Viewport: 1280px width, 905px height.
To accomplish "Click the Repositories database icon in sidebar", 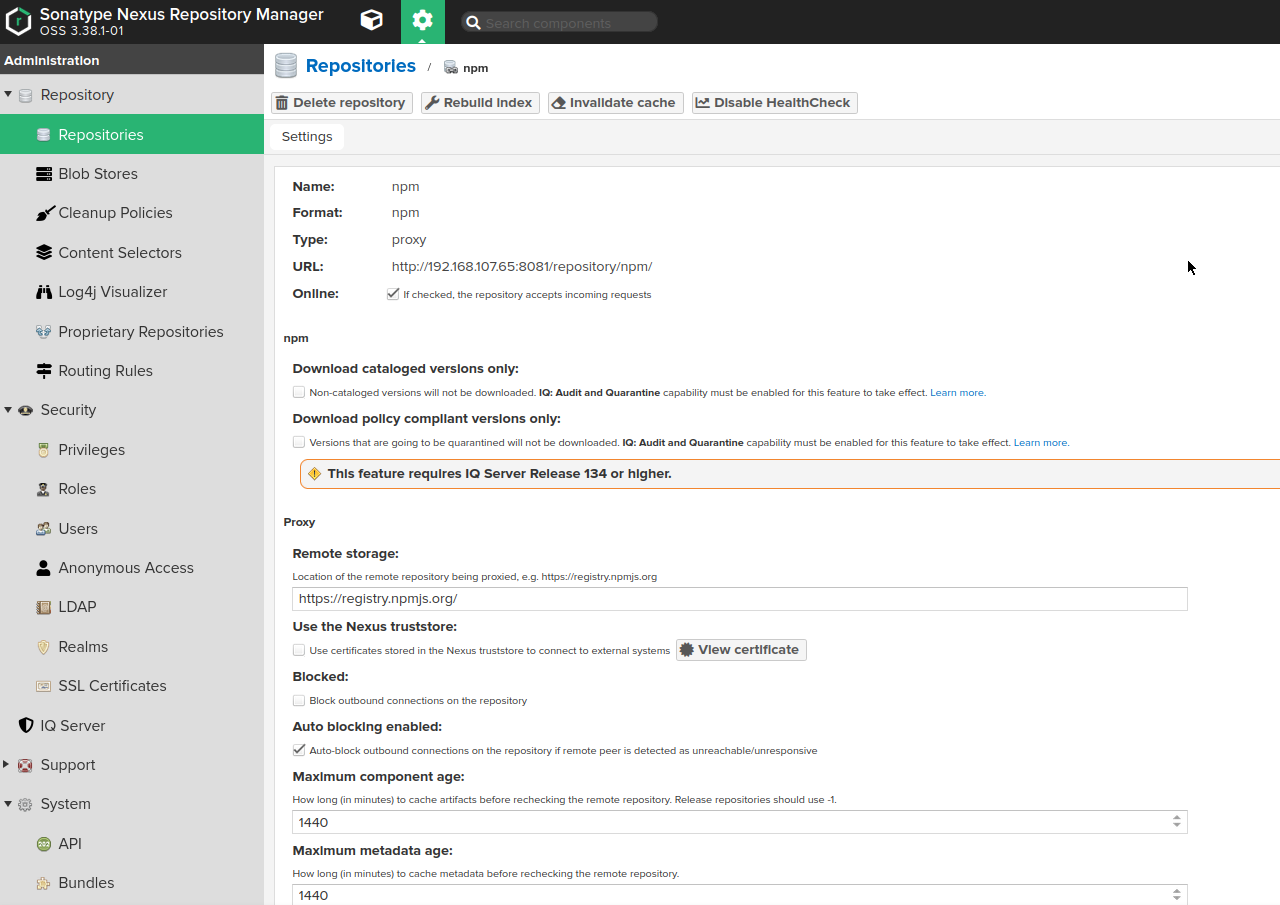I will coord(43,135).
